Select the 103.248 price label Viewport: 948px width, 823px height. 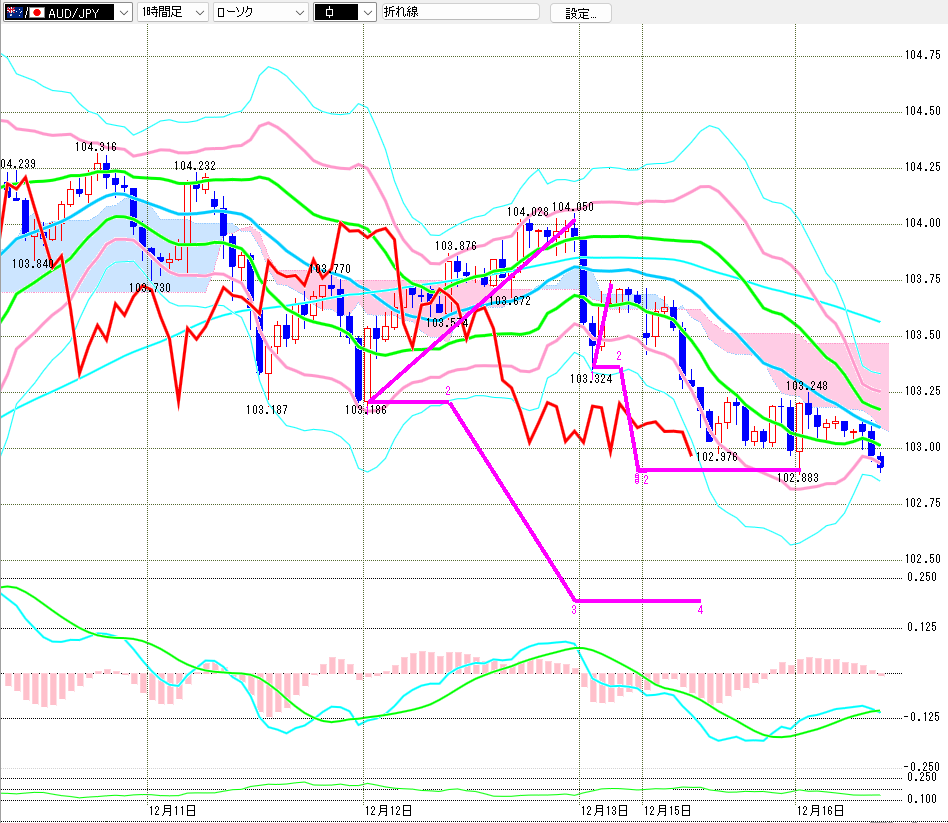click(x=806, y=386)
